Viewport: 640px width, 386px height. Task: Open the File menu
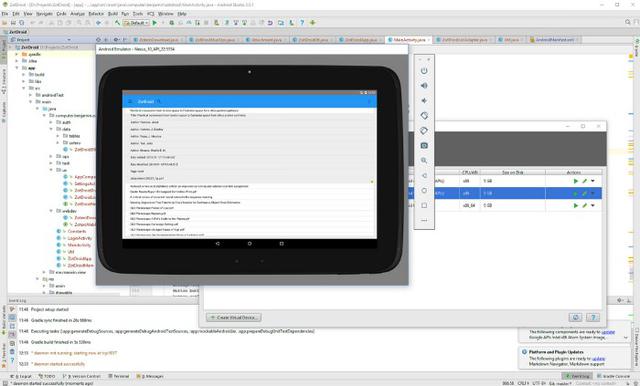(5, 14)
